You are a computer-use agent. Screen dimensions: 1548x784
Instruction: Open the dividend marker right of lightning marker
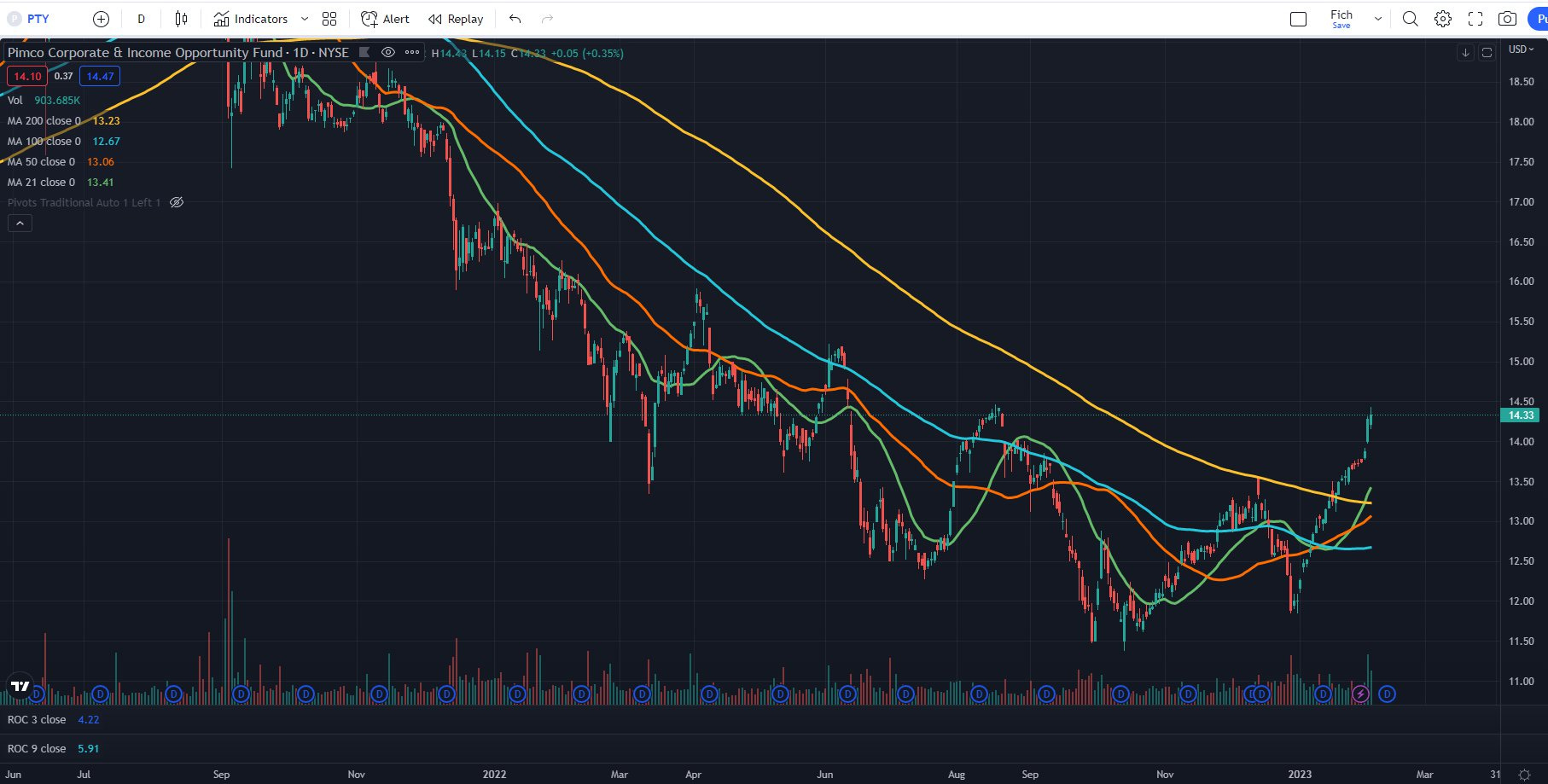coord(1387,694)
